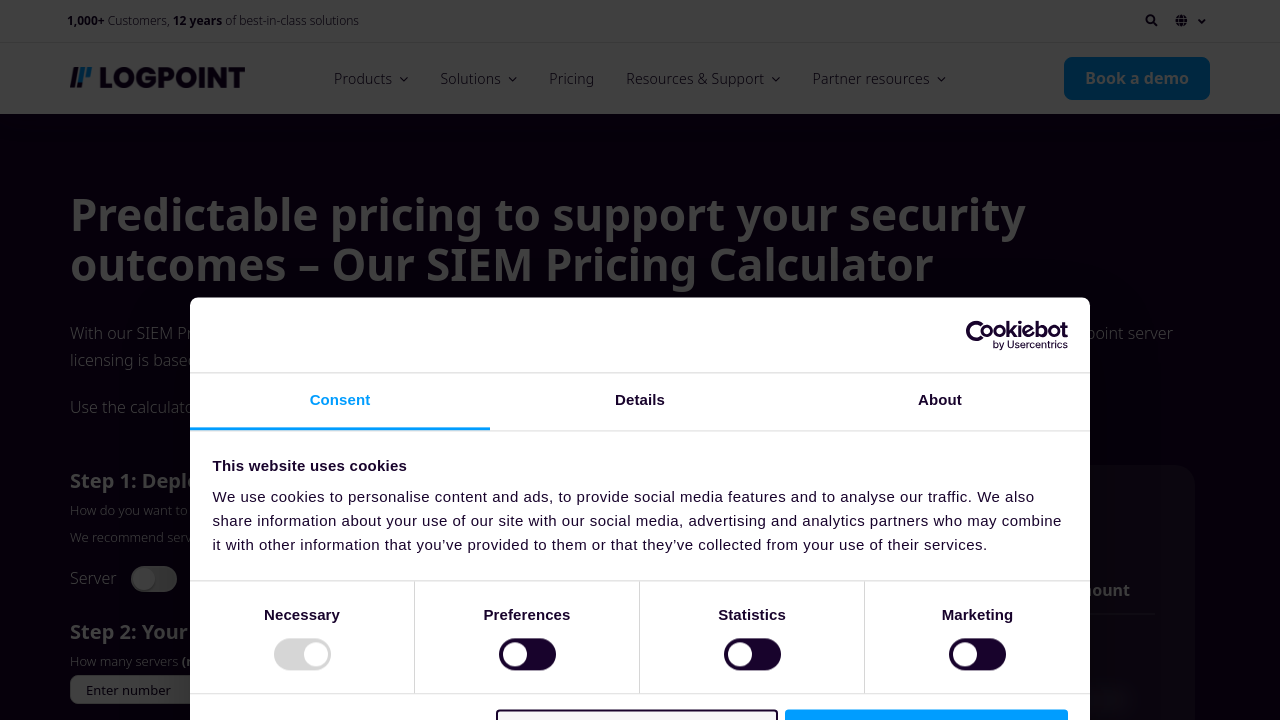Open the Partner resources dropdown
Viewport: 1280px width, 720px height.
coord(878,78)
